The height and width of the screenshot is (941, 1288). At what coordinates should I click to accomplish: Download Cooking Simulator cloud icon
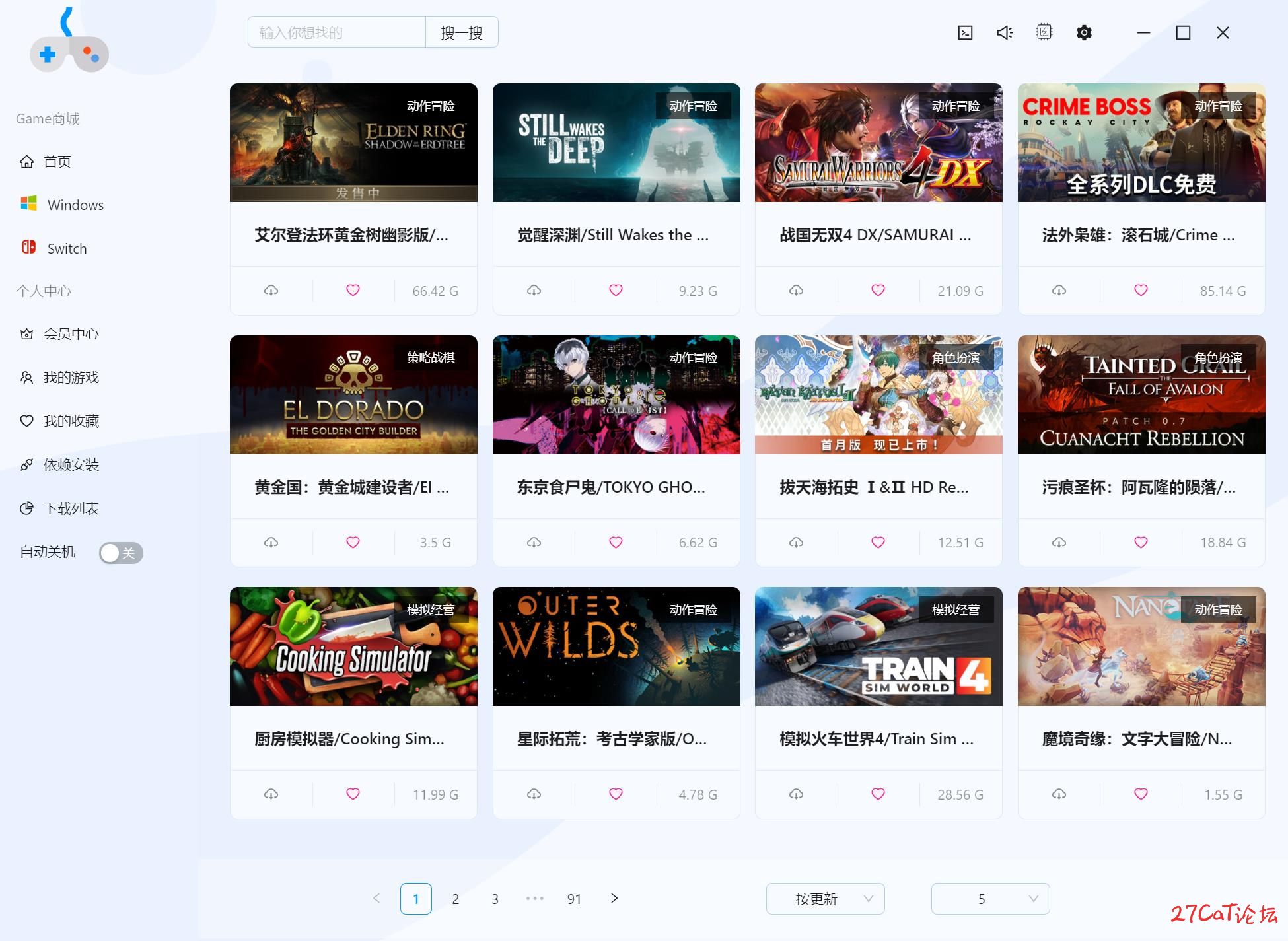click(x=271, y=794)
